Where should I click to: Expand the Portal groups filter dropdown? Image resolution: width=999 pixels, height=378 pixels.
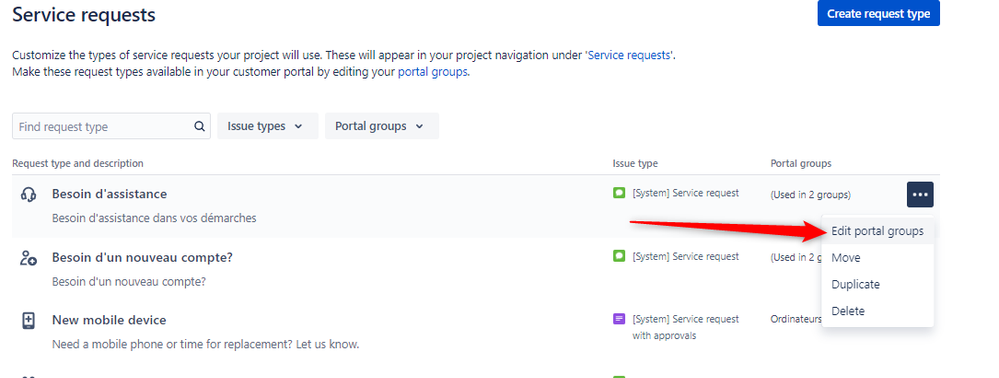coord(382,126)
